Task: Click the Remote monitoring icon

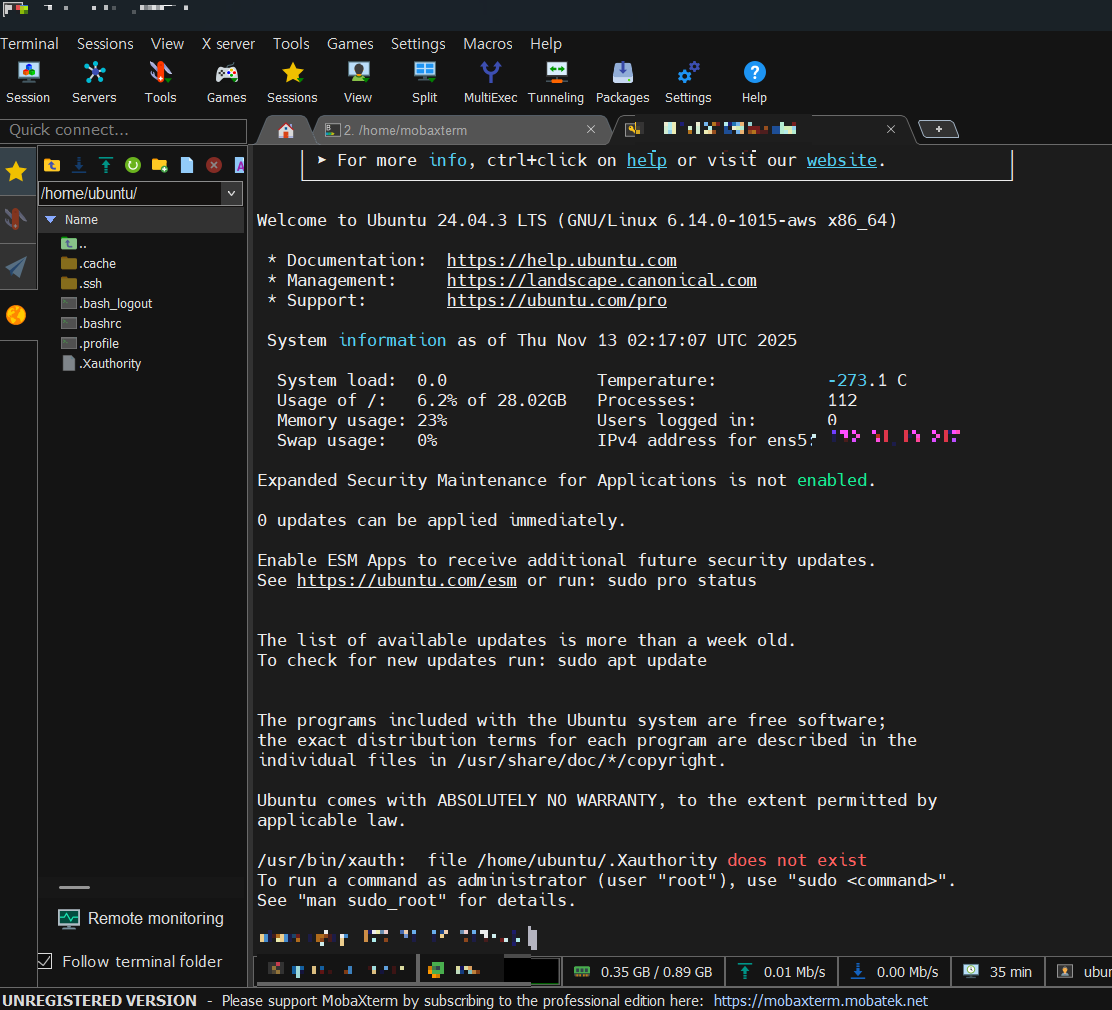Action: (x=69, y=919)
